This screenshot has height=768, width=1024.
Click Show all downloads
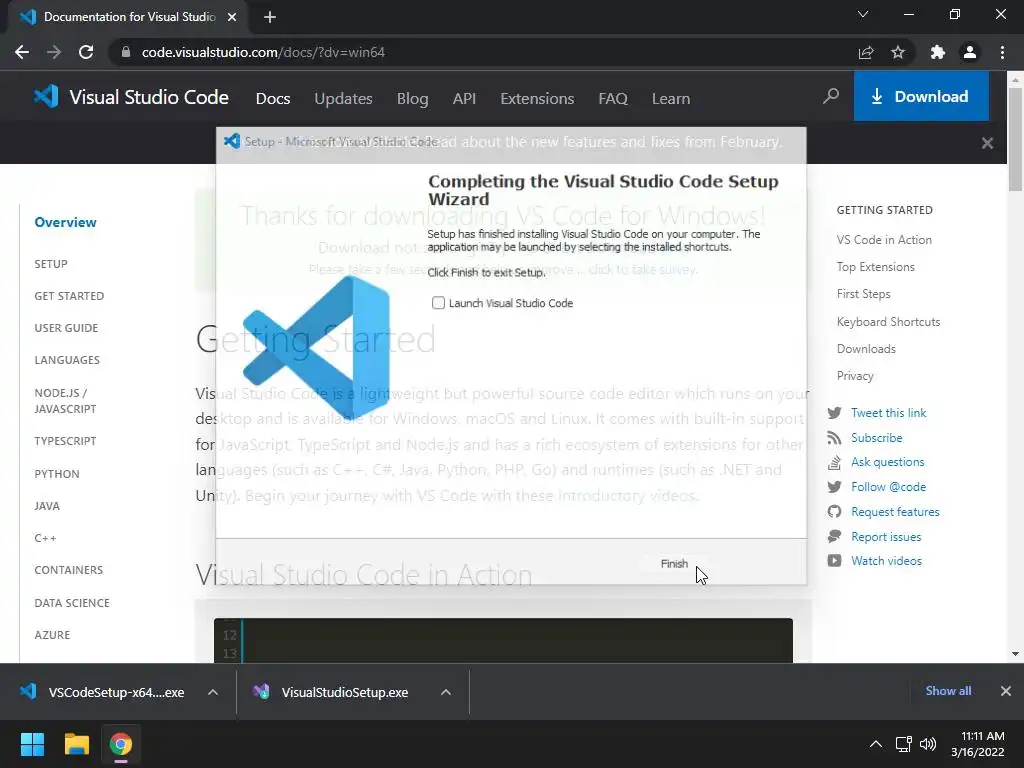[x=948, y=691]
